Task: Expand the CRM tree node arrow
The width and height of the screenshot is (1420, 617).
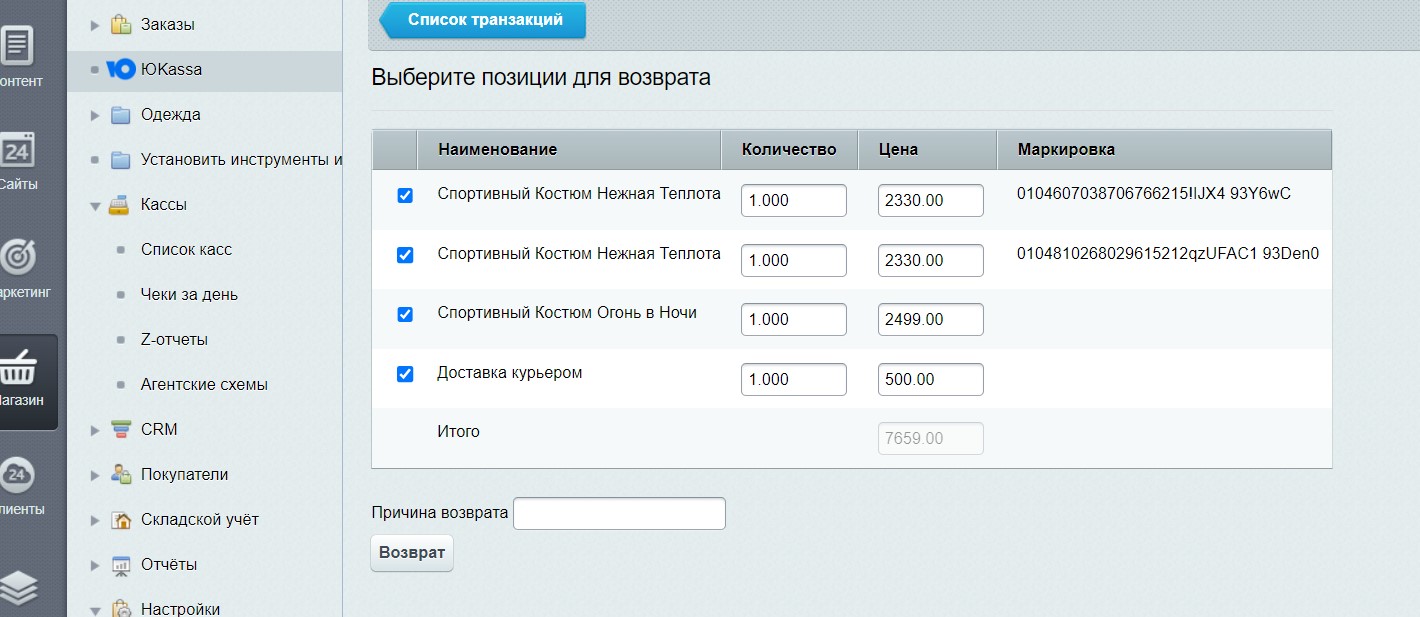Action: (95, 430)
